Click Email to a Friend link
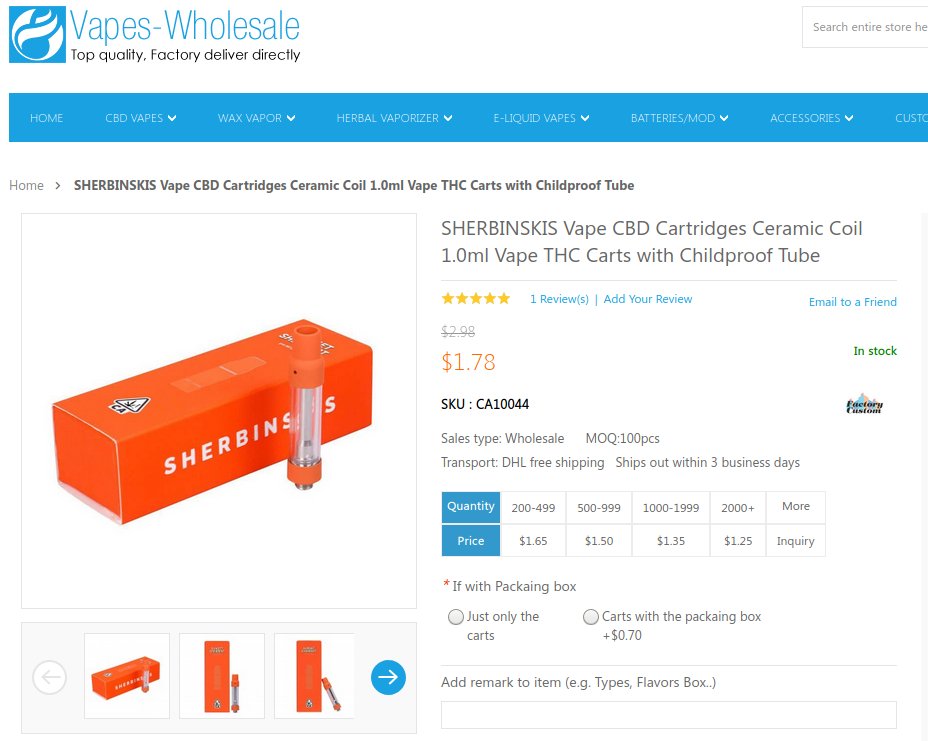This screenshot has width=928, height=741. pos(852,302)
